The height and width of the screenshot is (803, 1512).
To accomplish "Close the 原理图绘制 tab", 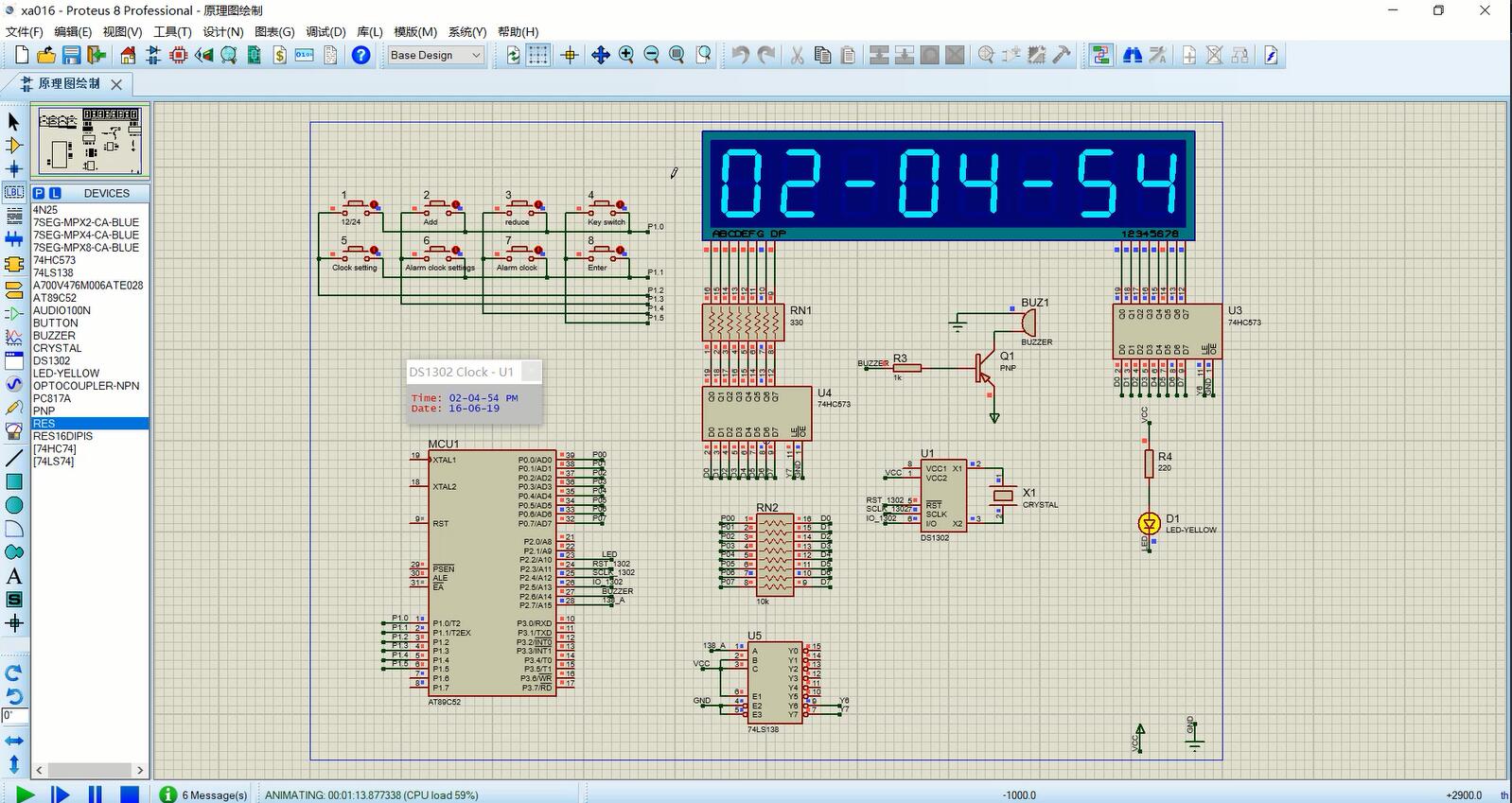I will coord(116,84).
